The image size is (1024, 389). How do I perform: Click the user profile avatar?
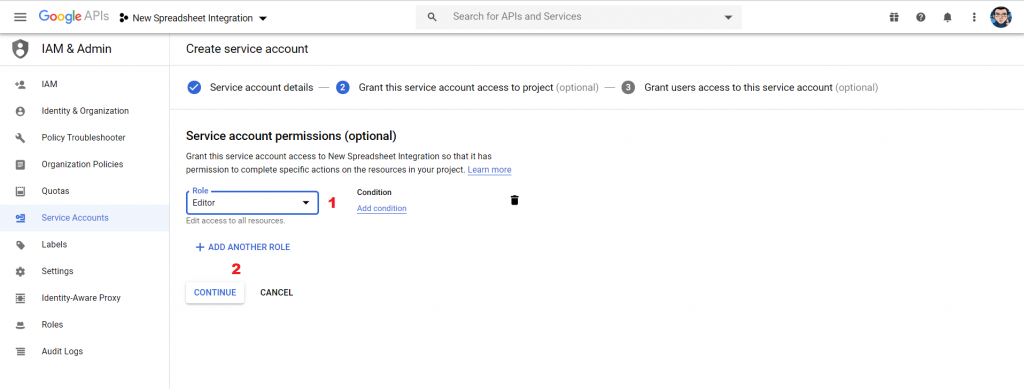1000,18
